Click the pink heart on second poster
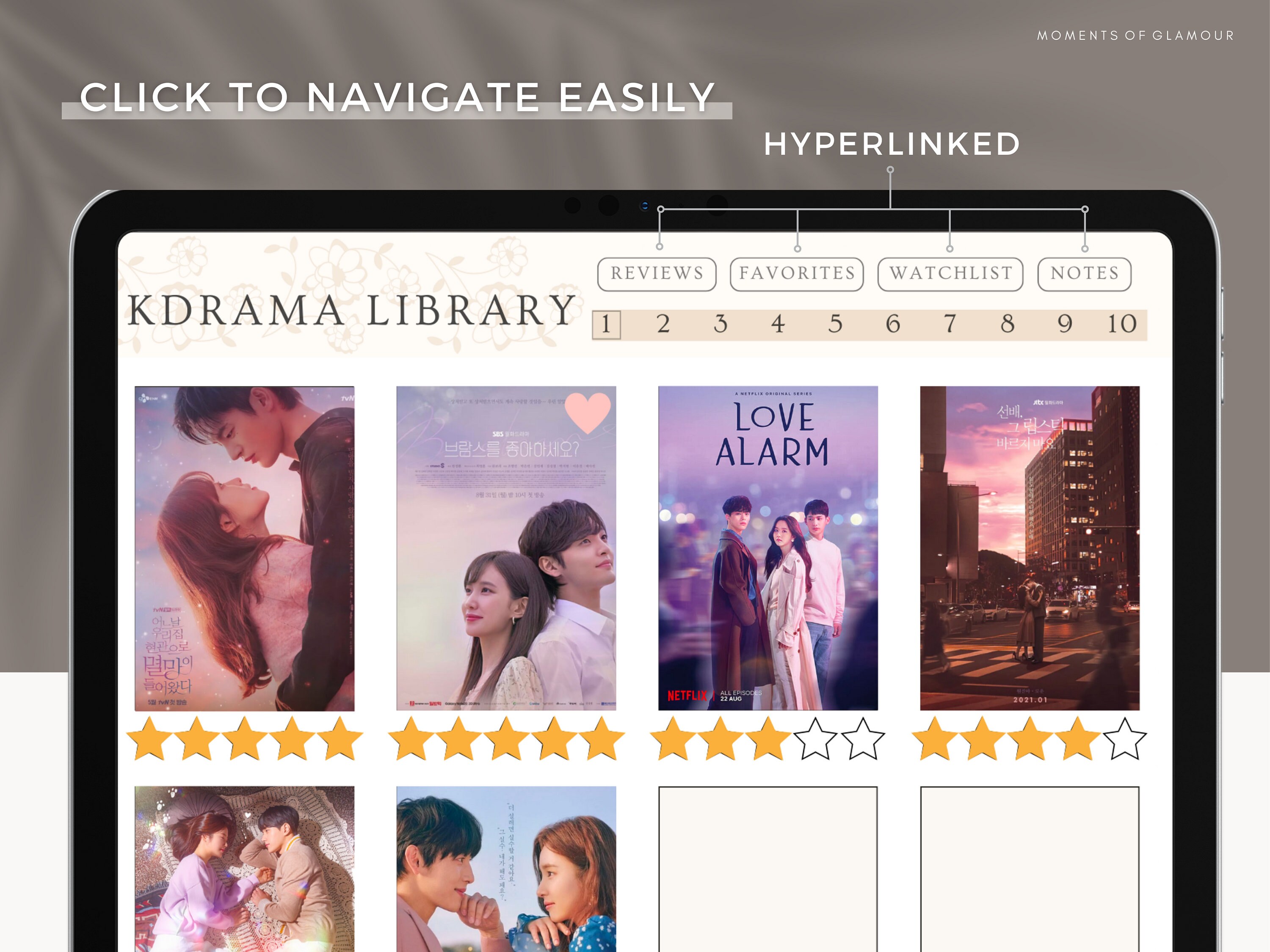Screen dimensions: 1270x952 click(x=587, y=412)
